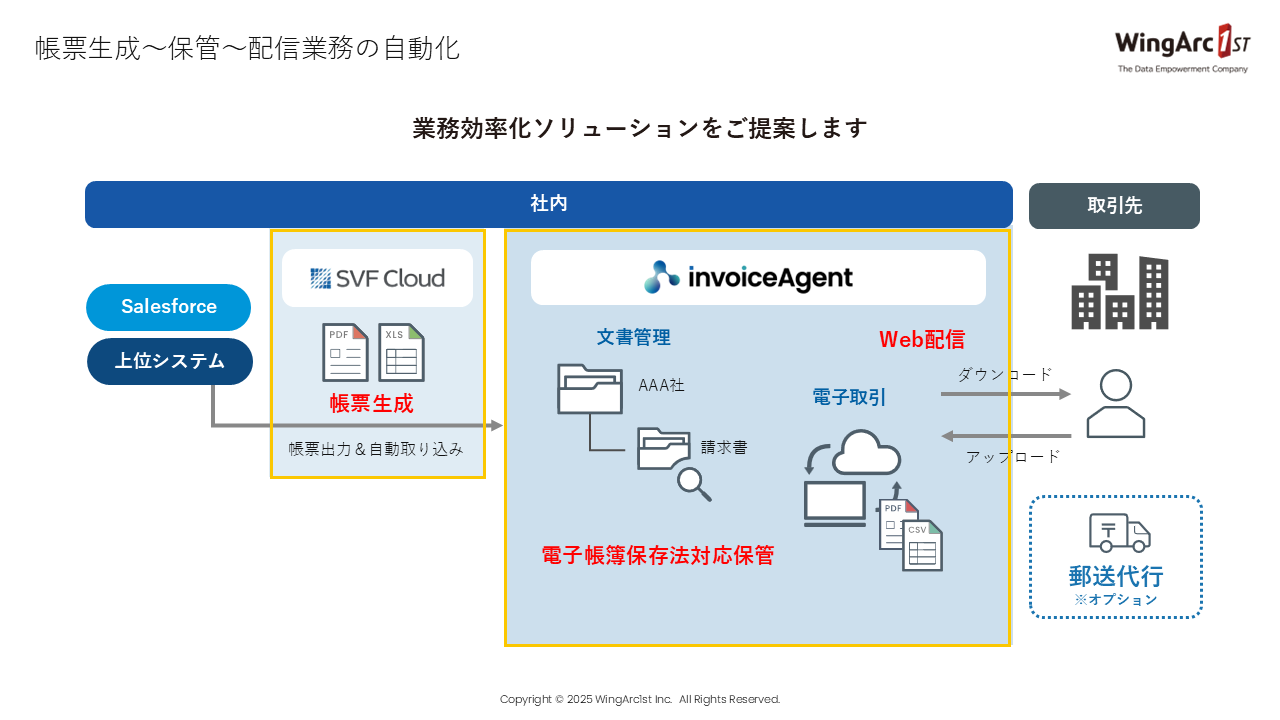Click the 電子帳簿保存法対応保管 red text

click(x=657, y=556)
